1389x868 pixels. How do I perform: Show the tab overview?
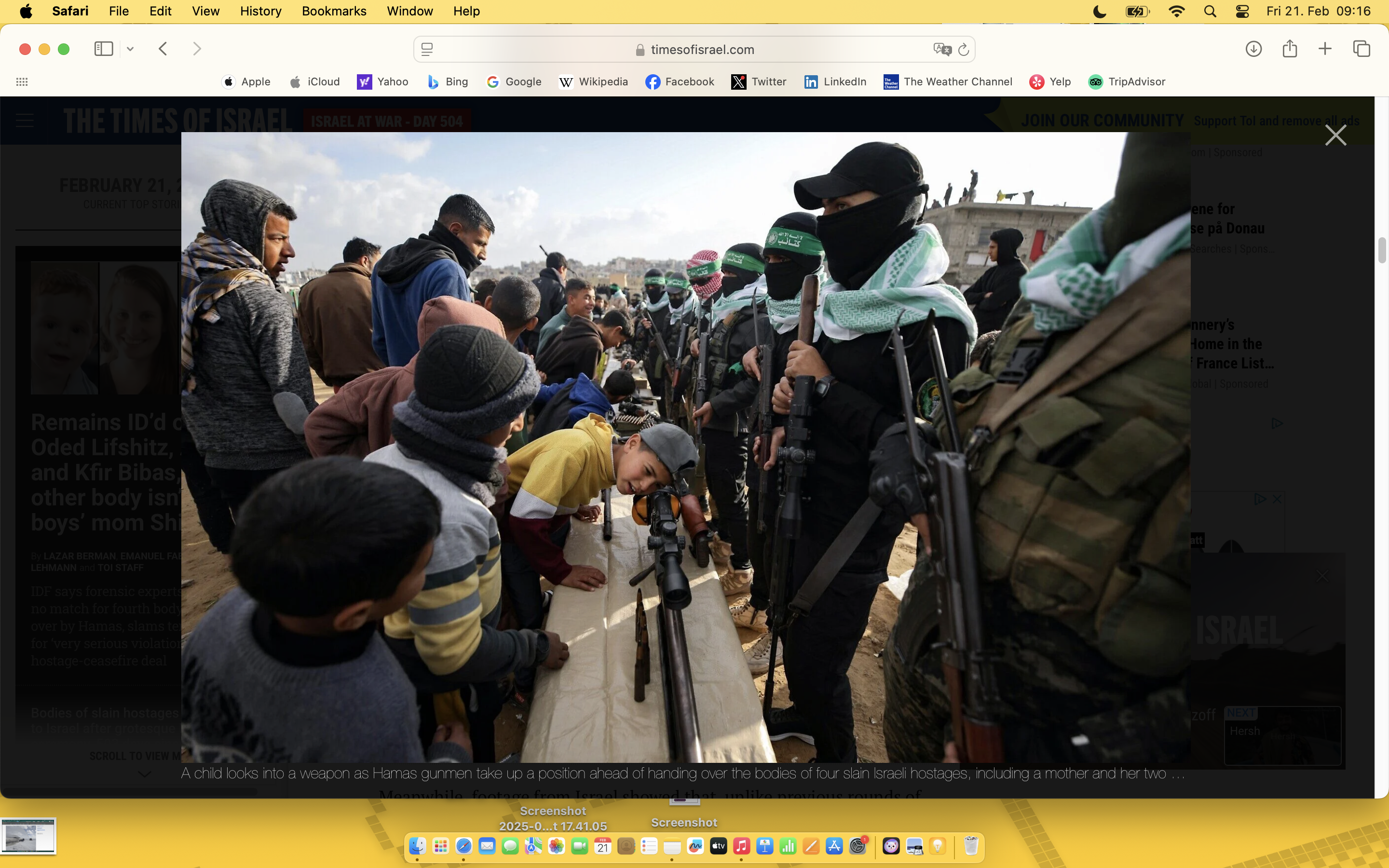pos(1362,49)
